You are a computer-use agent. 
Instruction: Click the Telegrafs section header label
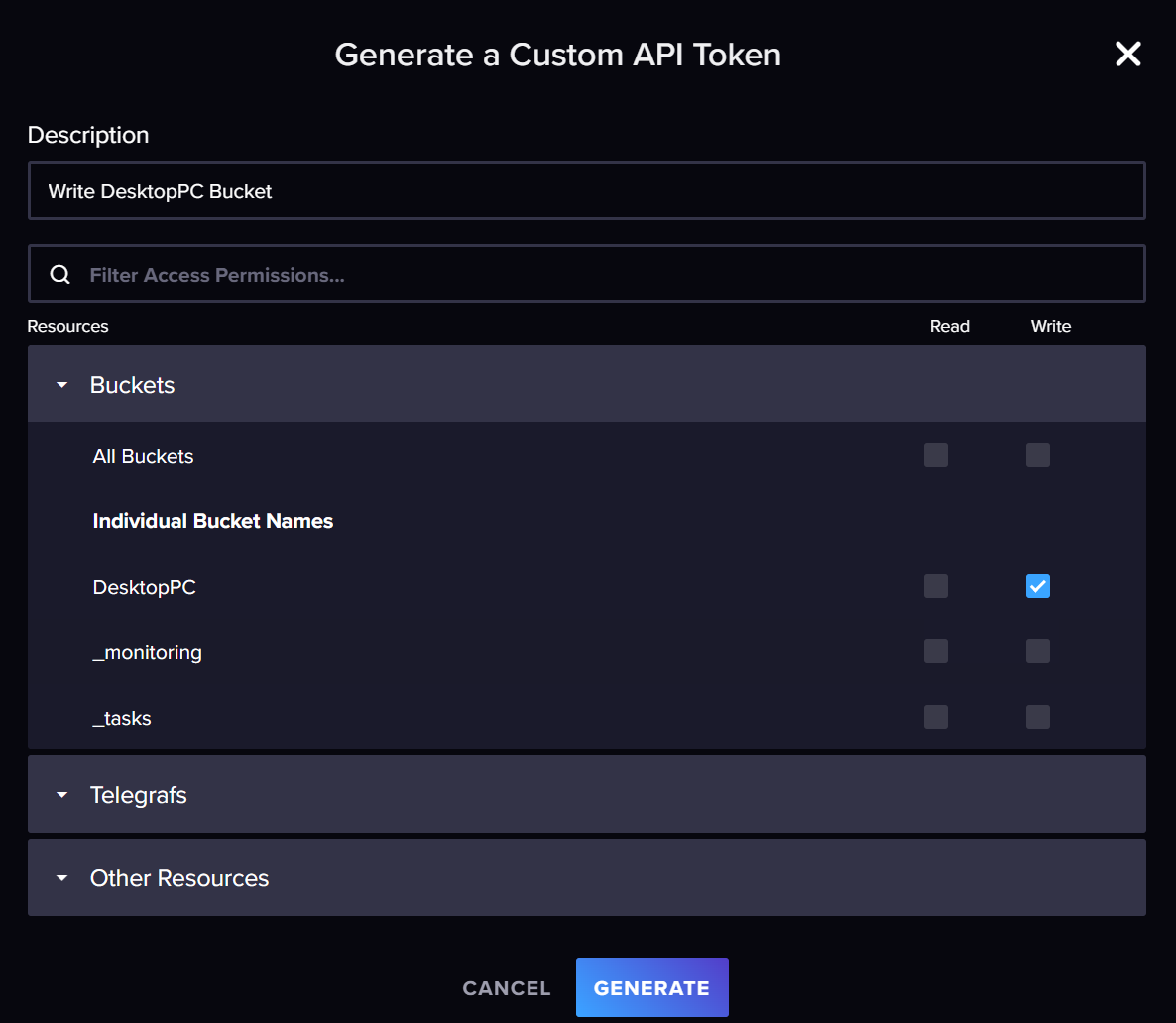click(x=139, y=795)
